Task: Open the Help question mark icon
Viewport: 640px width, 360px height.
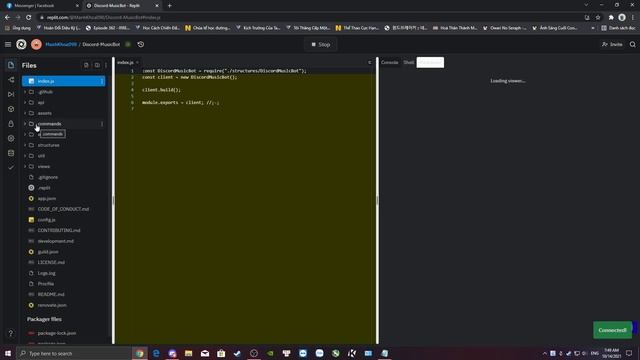Action: tap(11, 333)
